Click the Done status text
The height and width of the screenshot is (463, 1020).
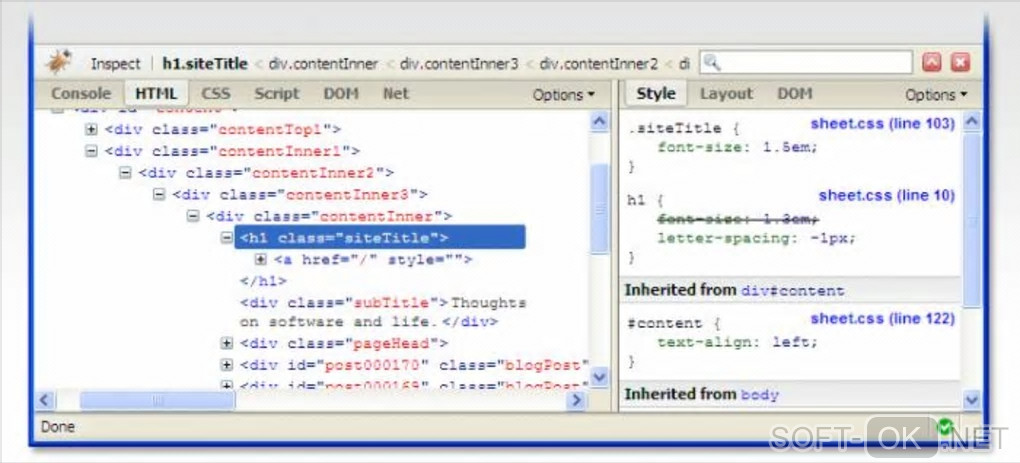click(58, 427)
